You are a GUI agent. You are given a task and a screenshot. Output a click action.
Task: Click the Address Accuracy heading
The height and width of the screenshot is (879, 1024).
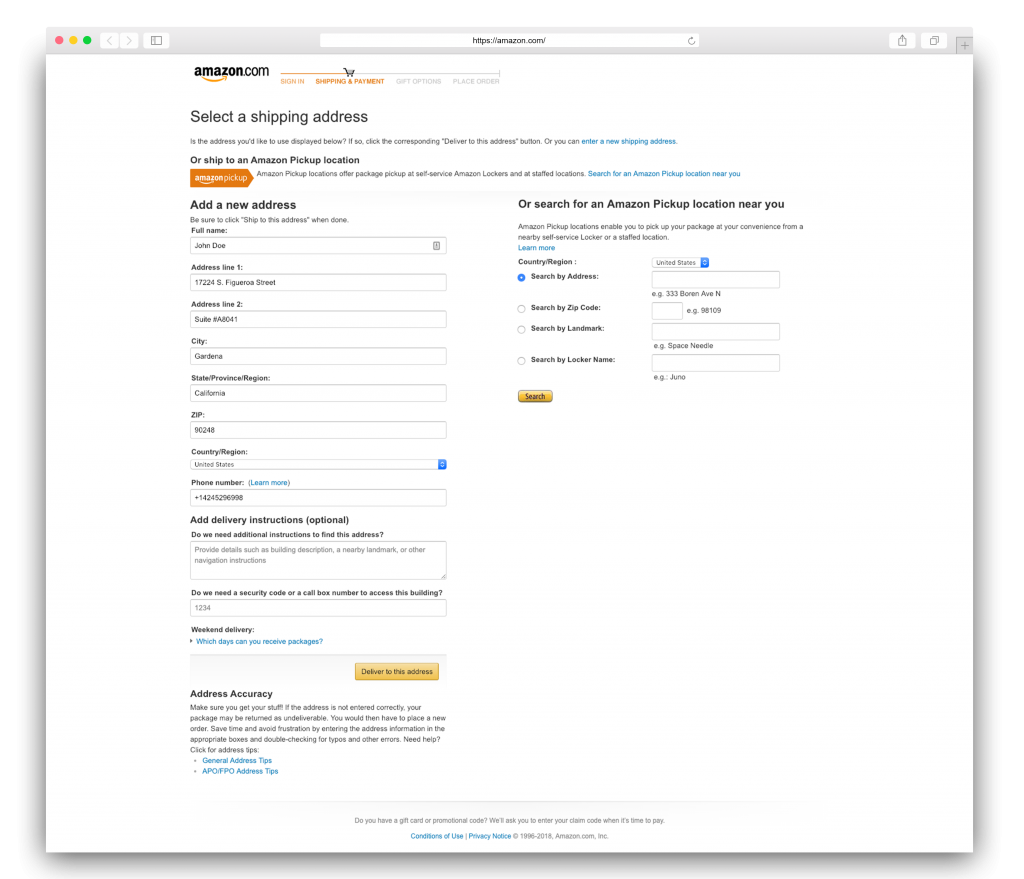click(x=231, y=694)
